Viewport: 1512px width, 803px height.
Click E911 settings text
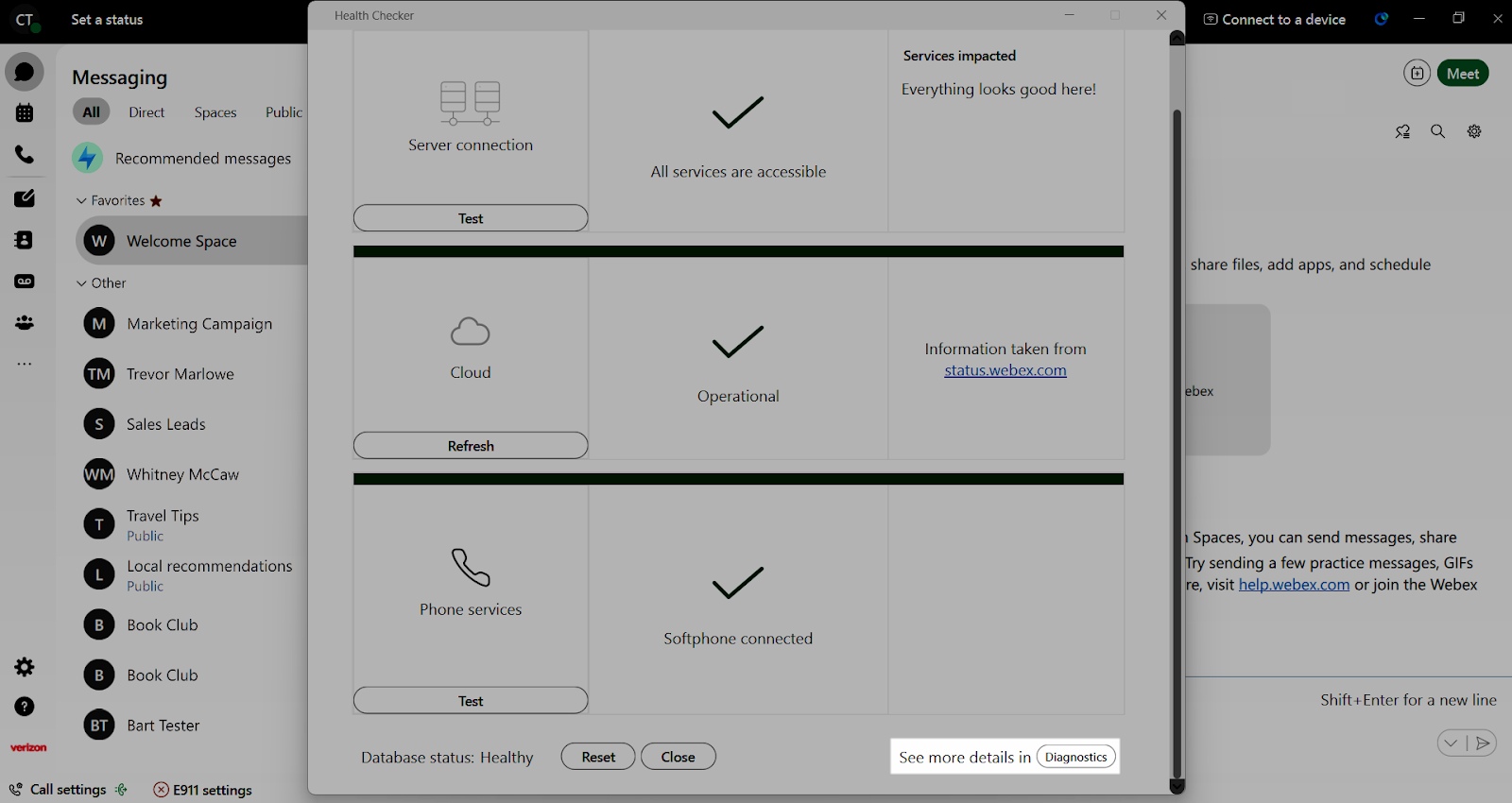click(213, 790)
